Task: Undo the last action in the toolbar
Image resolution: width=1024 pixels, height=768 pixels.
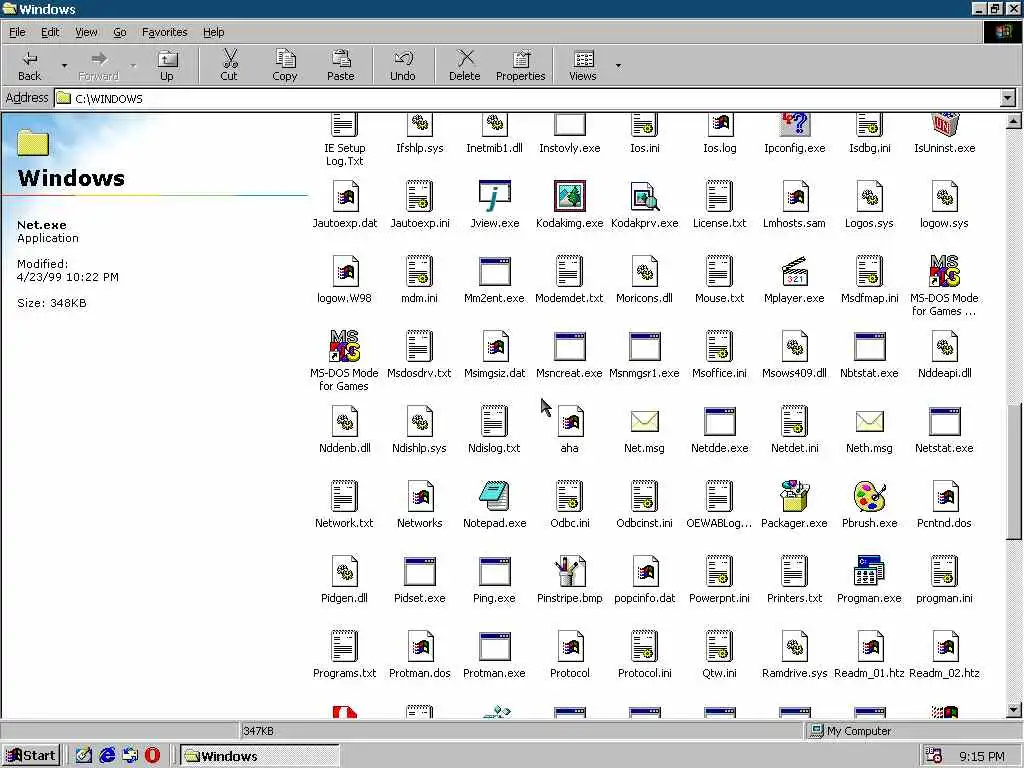Action: click(402, 65)
